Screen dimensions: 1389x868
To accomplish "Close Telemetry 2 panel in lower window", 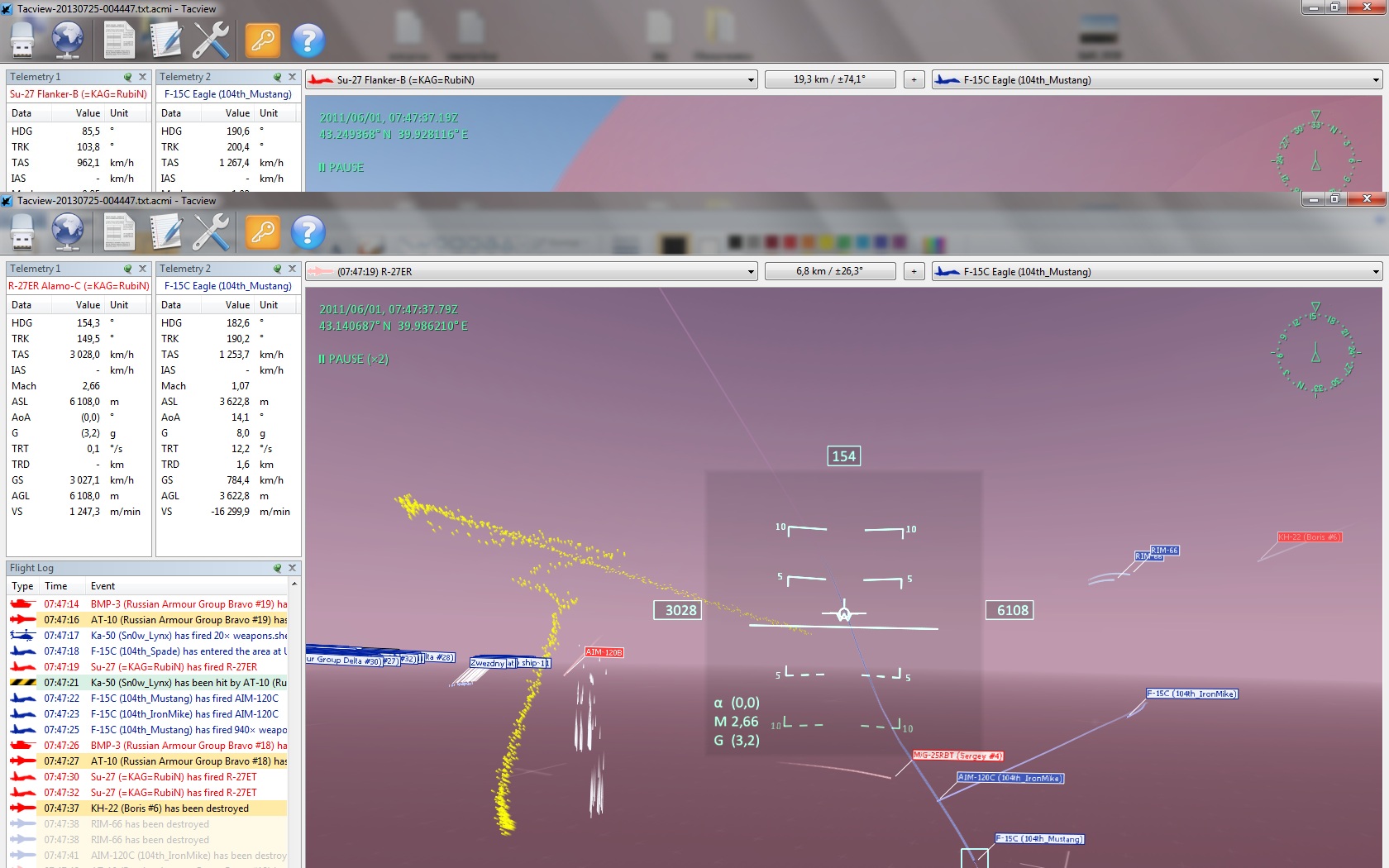I will tap(292, 269).
